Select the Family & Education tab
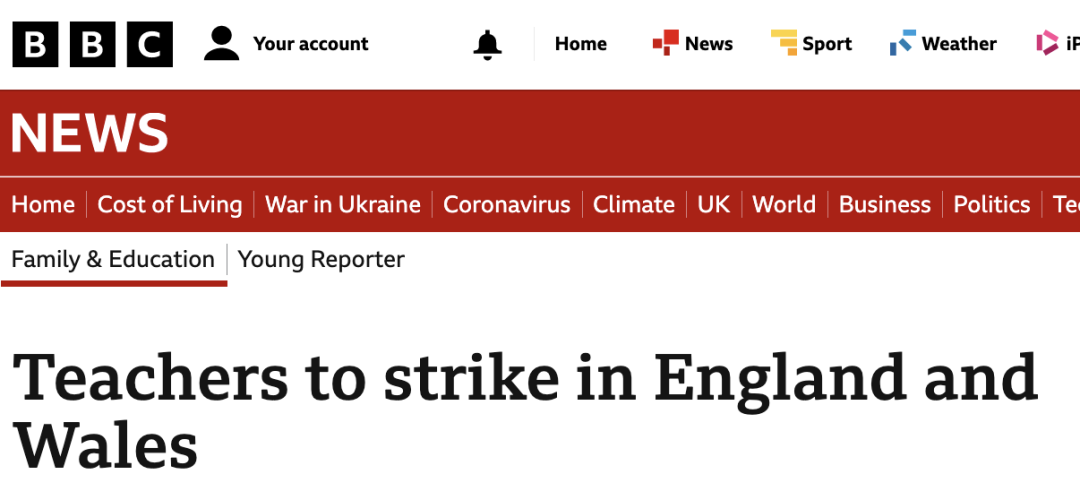The height and width of the screenshot is (500, 1080). pyautogui.click(x=113, y=260)
